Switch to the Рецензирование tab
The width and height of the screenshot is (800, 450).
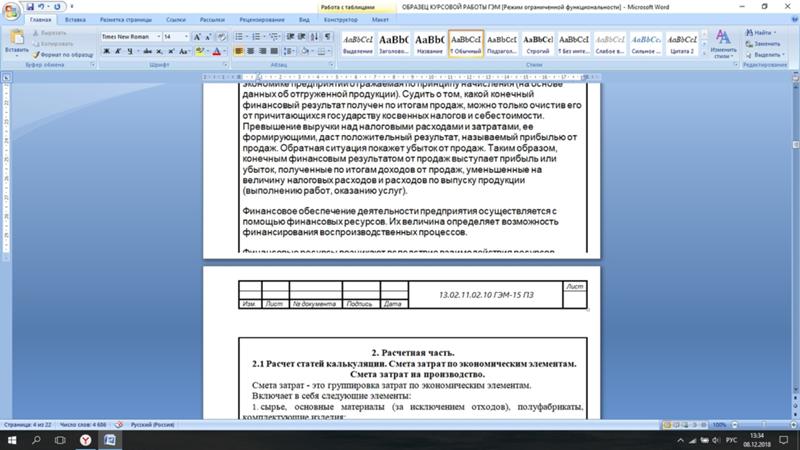tap(262, 19)
